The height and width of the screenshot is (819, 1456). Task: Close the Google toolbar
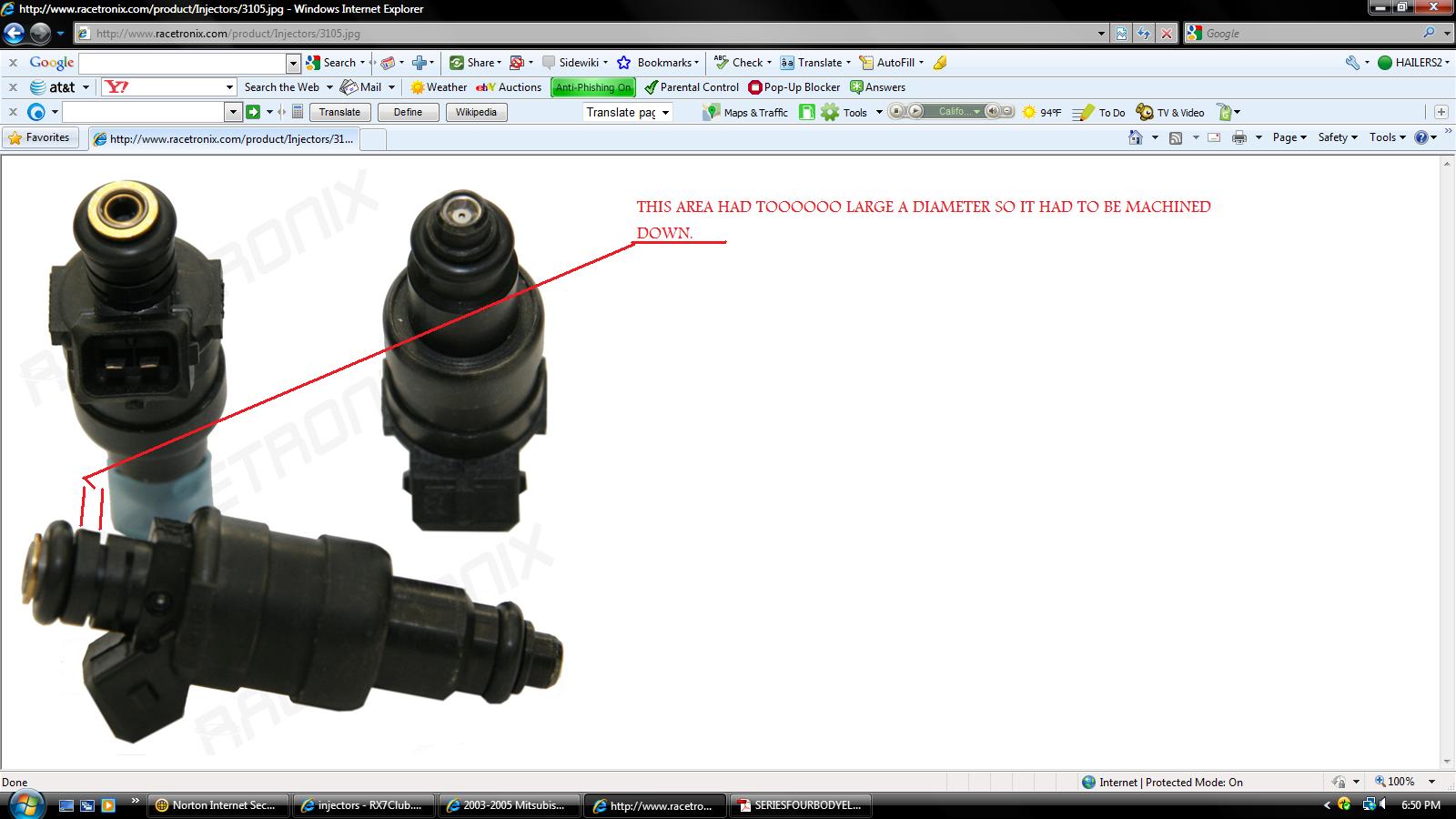(x=13, y=63)
